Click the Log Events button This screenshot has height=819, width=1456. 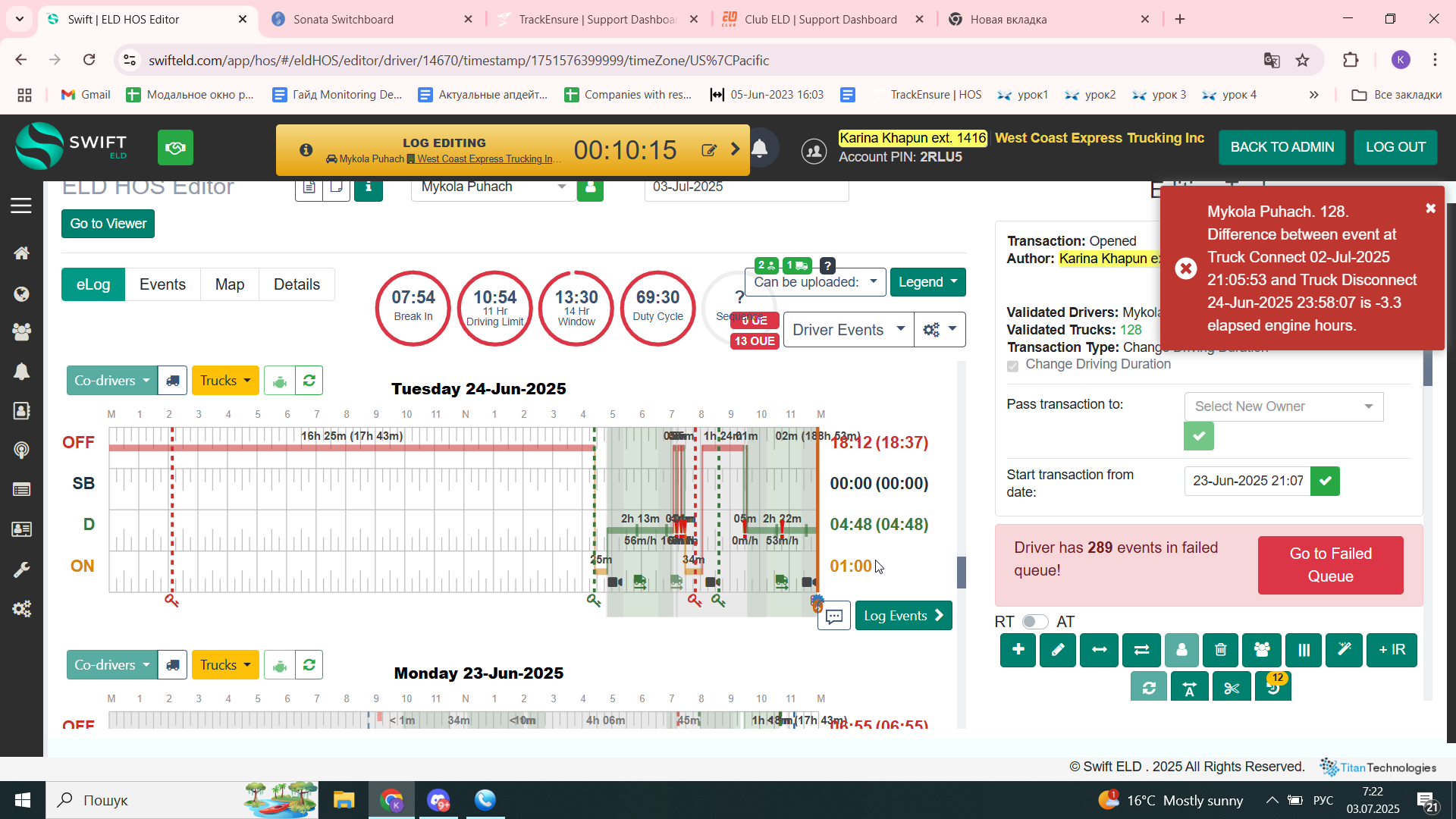click(x=903, y=616)
